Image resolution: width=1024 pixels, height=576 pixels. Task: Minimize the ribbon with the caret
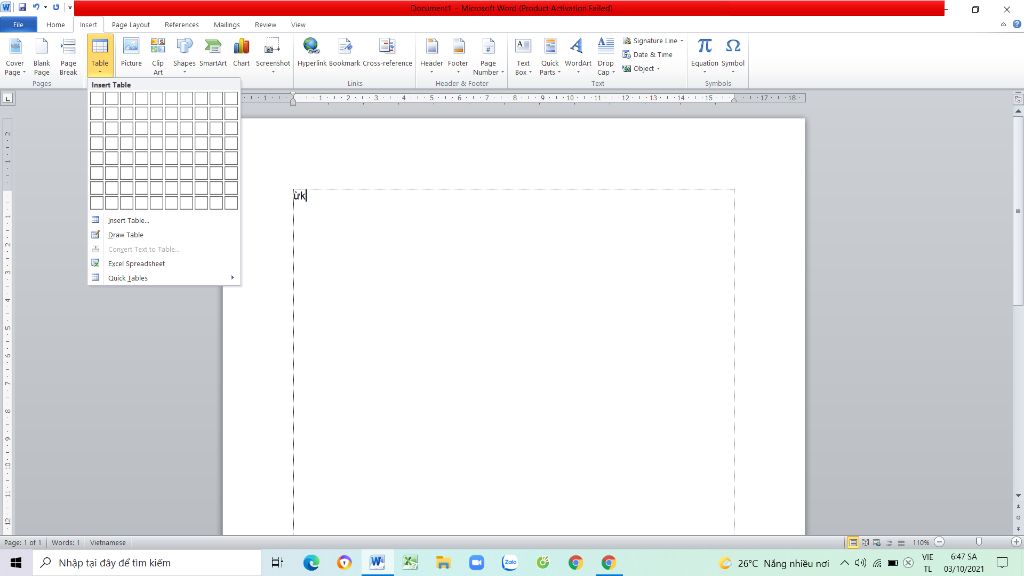coord(1003,24)
